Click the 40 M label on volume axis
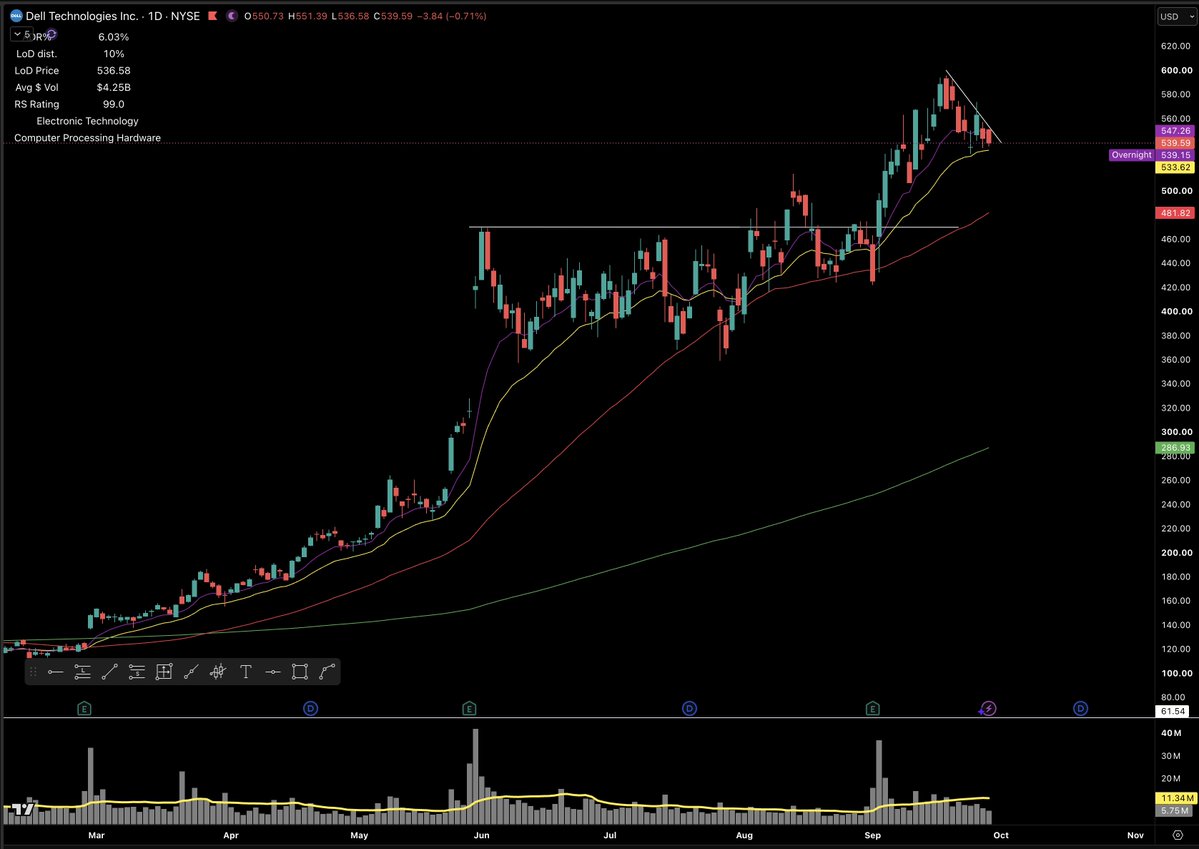This screenshot has width=1199, height=849. click(1171, 733)
